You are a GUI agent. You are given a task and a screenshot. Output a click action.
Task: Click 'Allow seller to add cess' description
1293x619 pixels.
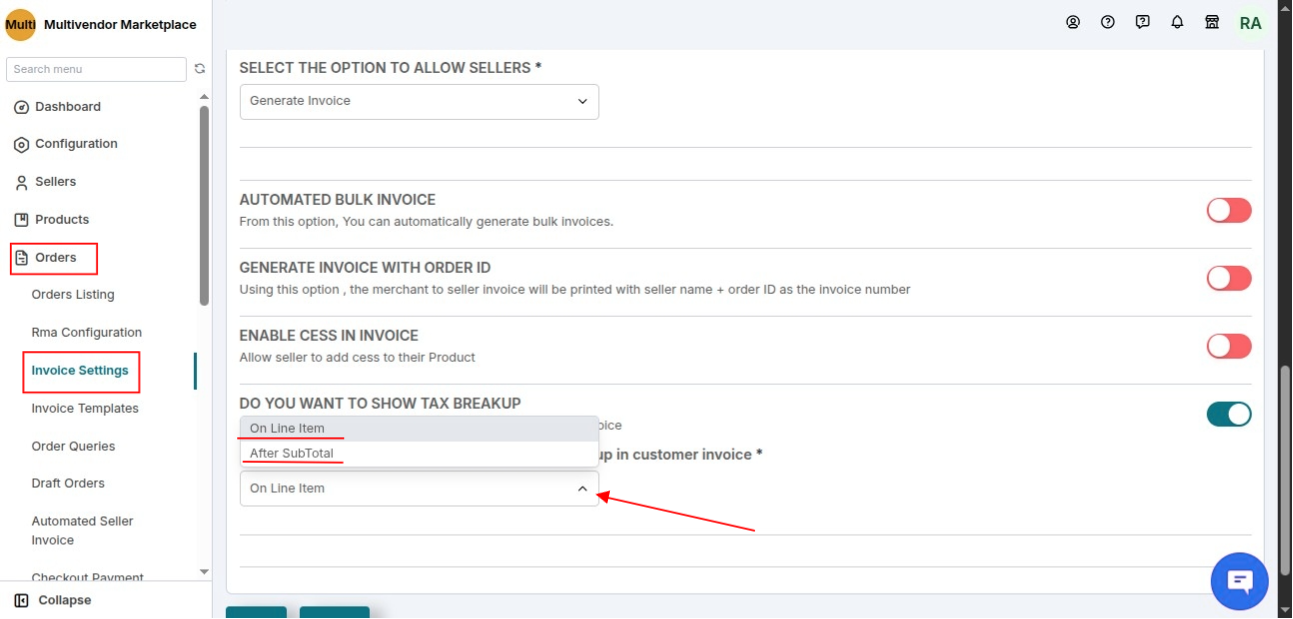click(357, 358)
